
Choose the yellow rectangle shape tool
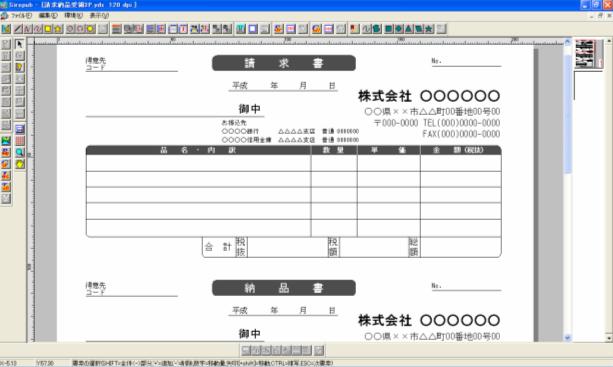coord(48,29)
